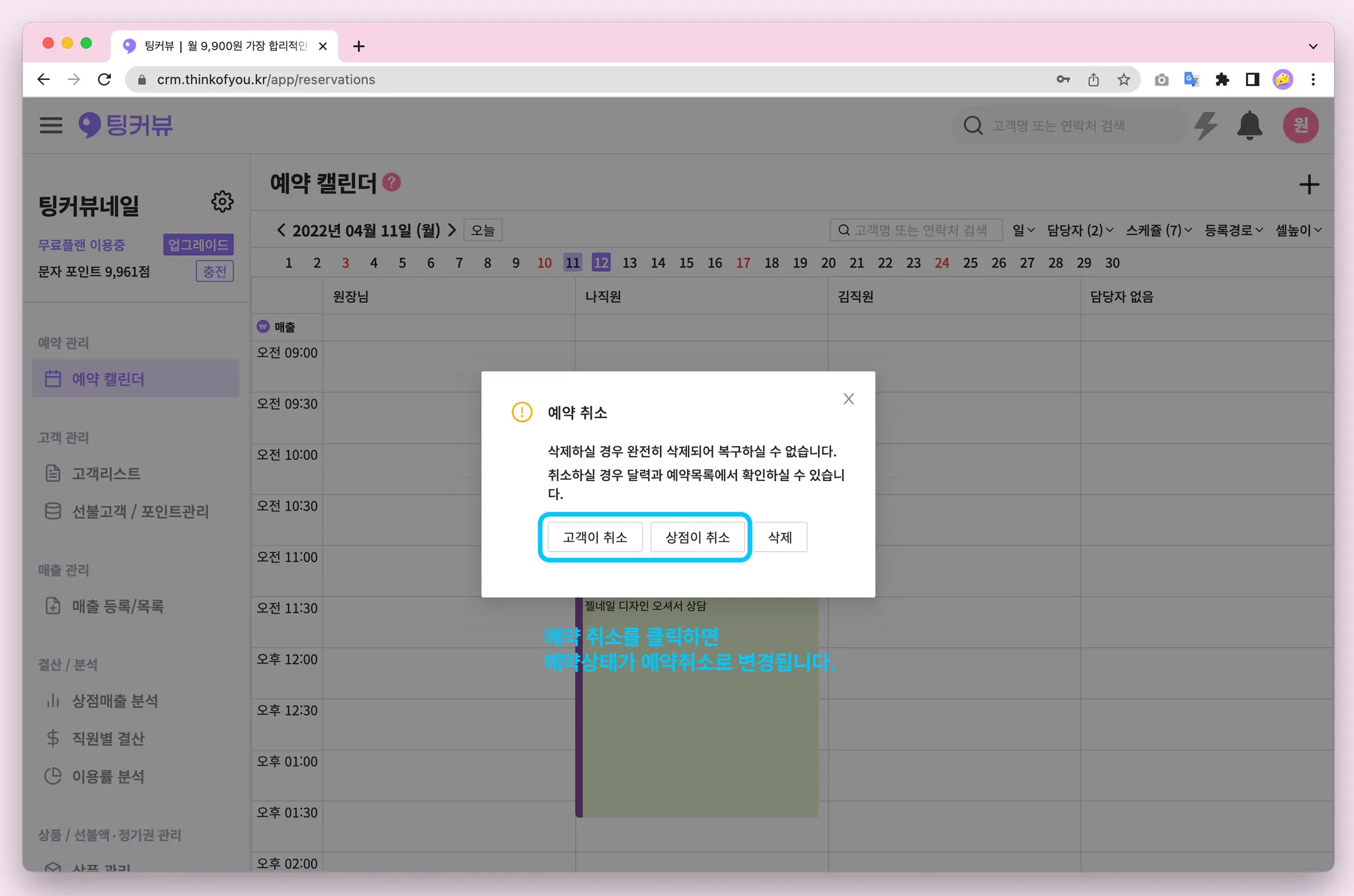Screen dimensions: 1354x896
Task: Open the hamburger menu icon
Action: coord(51,125)
